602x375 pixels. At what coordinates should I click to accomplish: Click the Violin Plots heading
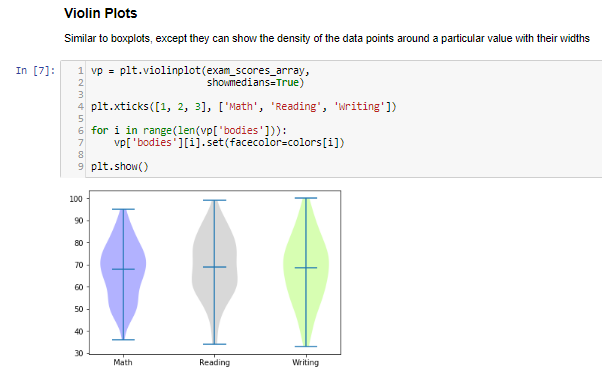coord(101,13)
